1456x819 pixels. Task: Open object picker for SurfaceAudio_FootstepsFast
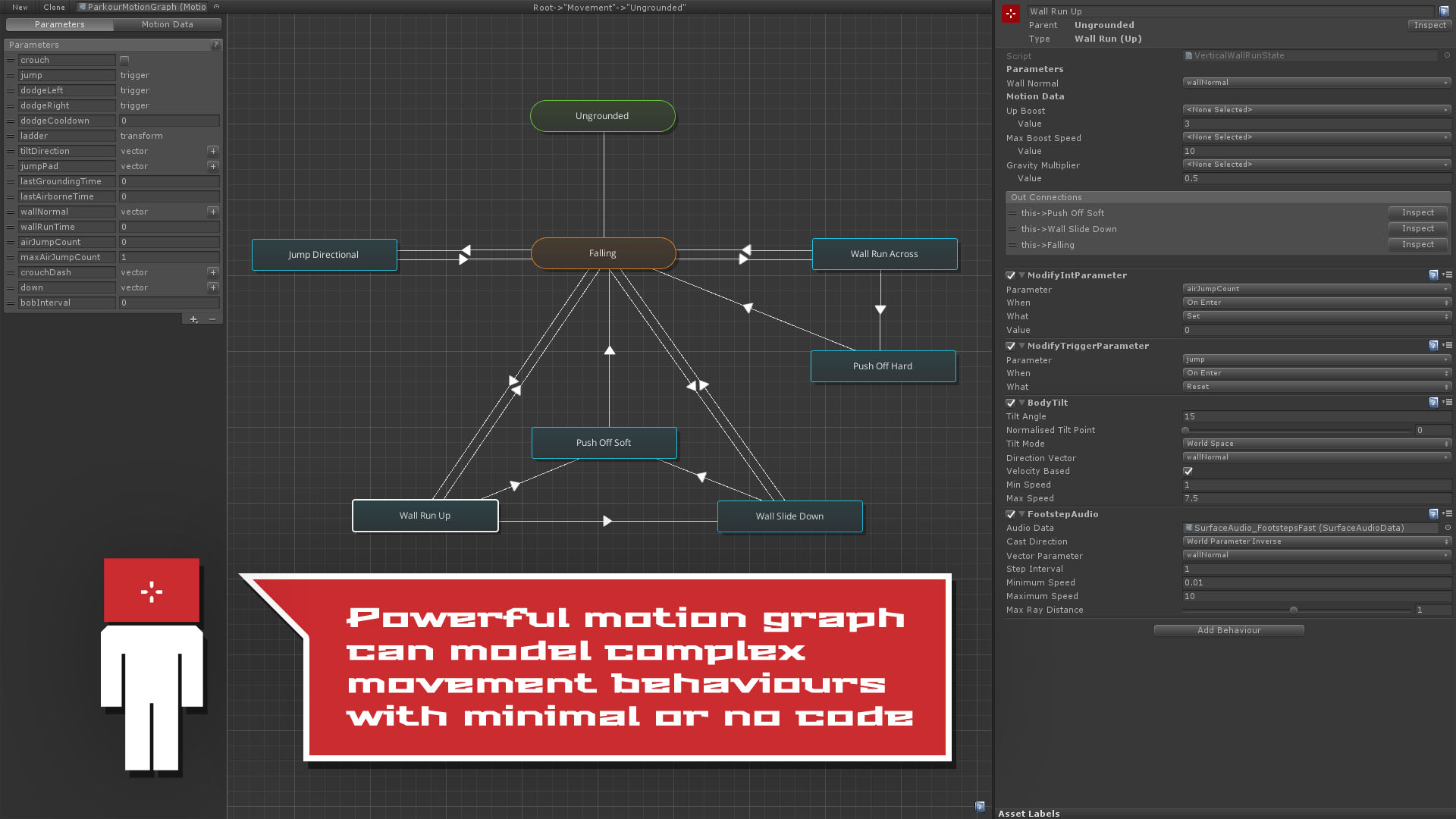click(1447, 528)
